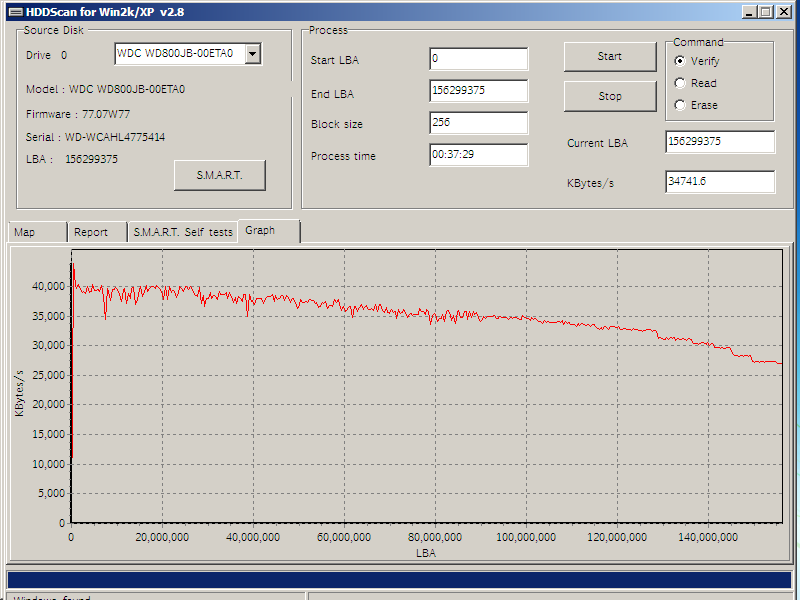Open the Source Disk drive dropdown
The width and height of the screenshot is (800, 600).
tap(252, 54)
